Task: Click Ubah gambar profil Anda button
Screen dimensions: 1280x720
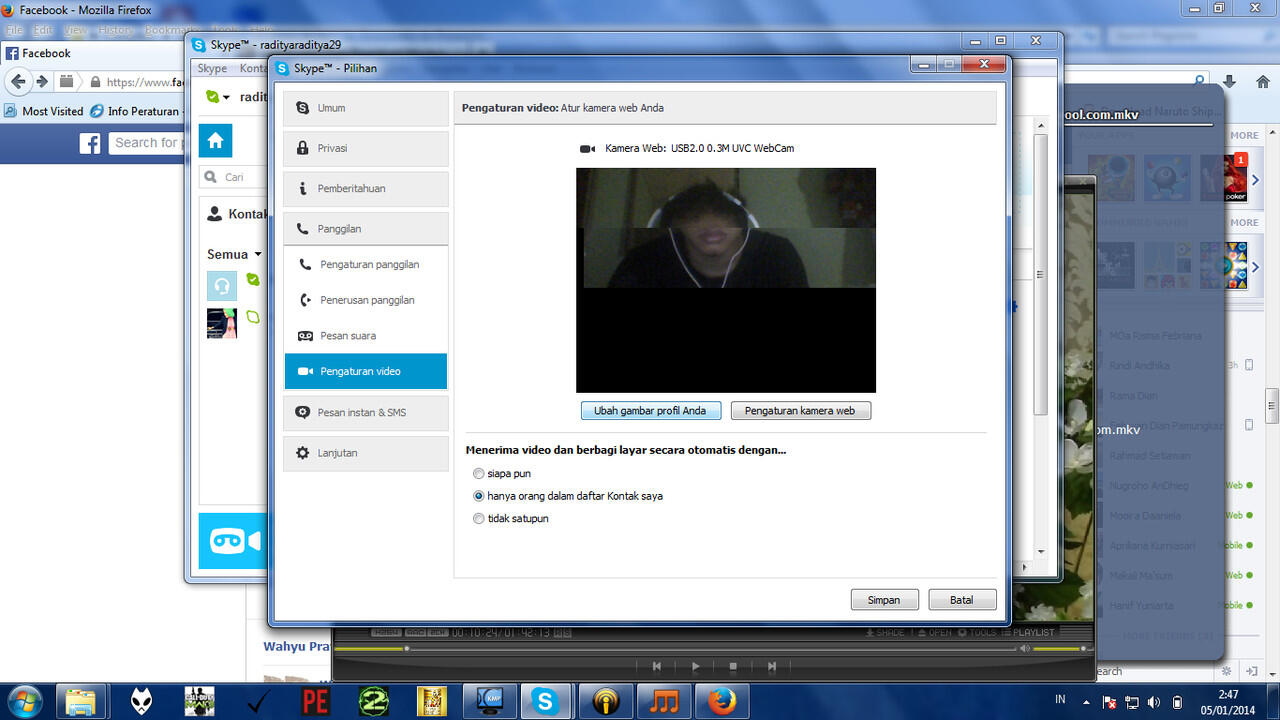Action: pos(650,411)
